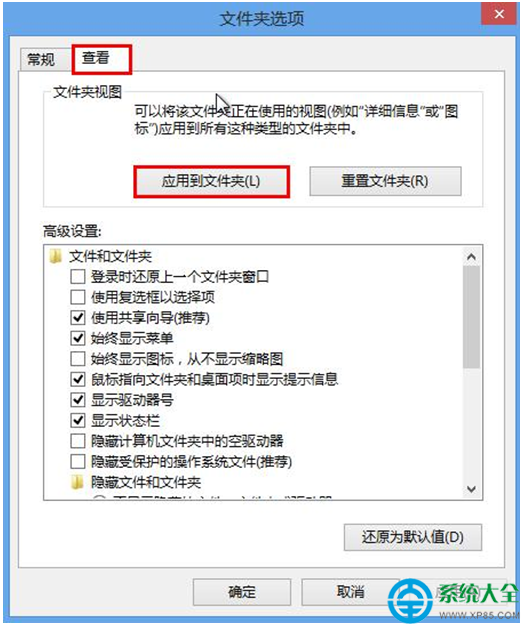This screenshot has width=522, height=626.
Task: Click the 还原为默认值(D) button
Action: pyautogui.click(x=413, y=537)
